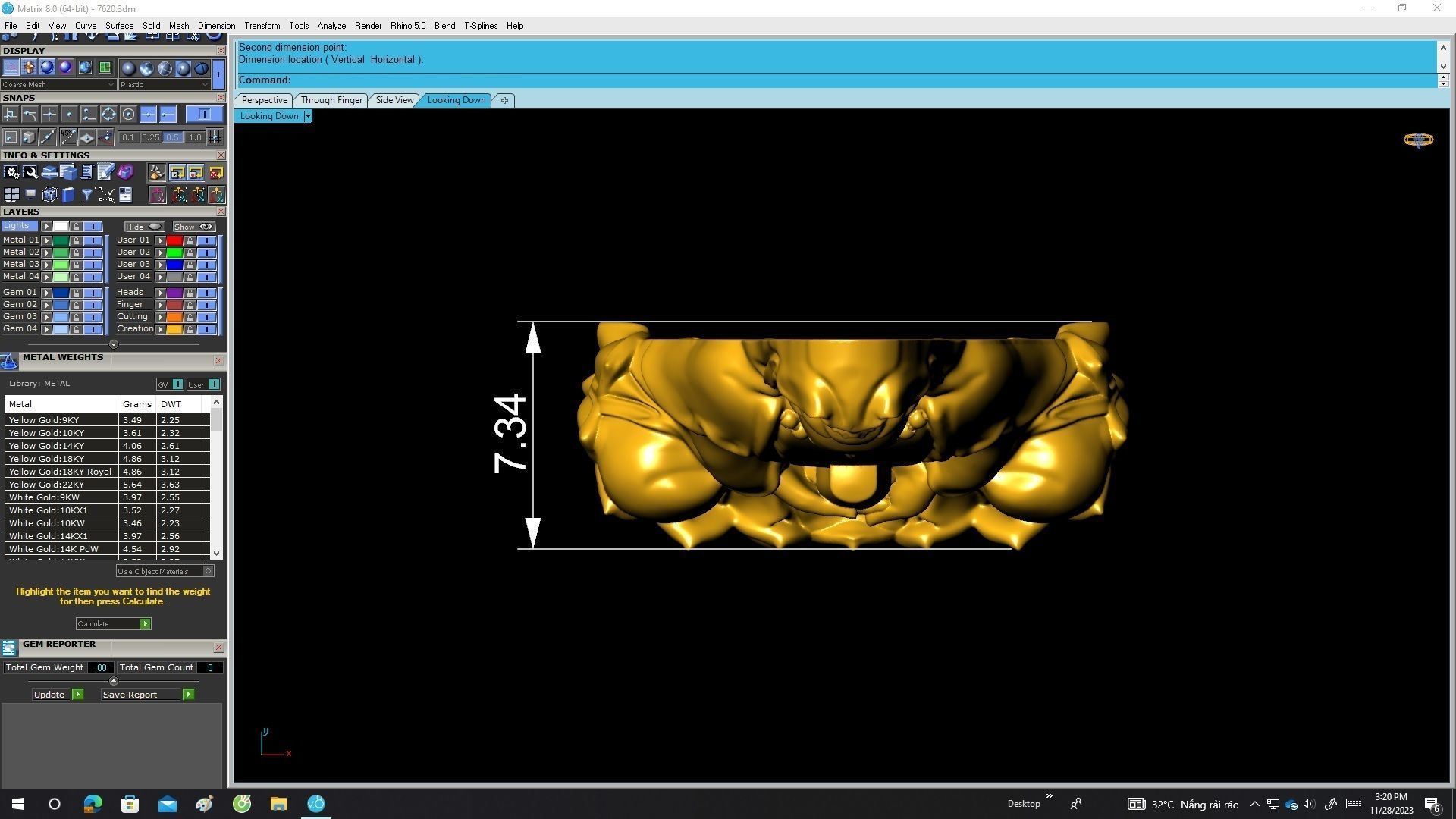This screenshot has width=1456, height=819.
Task: Click the Creation layer yellow color swatch
Action: [174, 329]
